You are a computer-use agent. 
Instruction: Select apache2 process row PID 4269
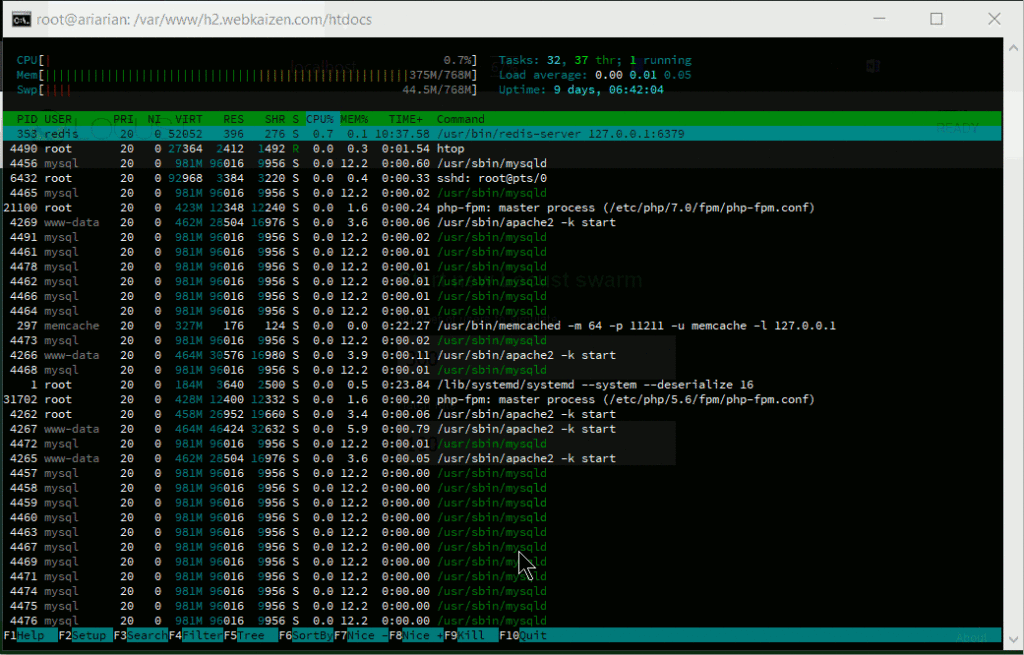pos(502,223)
